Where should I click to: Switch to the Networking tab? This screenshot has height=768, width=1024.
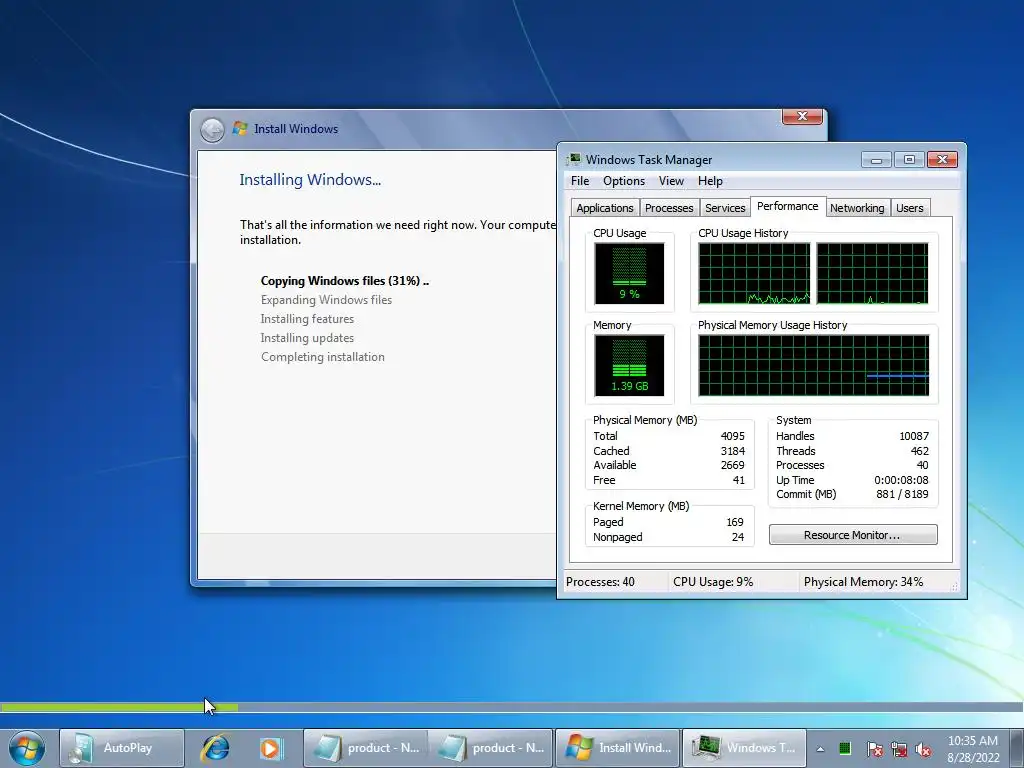[x=857, y=208]
